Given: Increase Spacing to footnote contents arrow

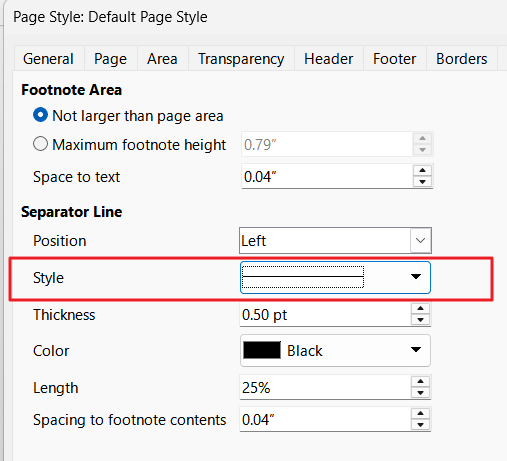Looking at the screenshot, I should 420,414.
